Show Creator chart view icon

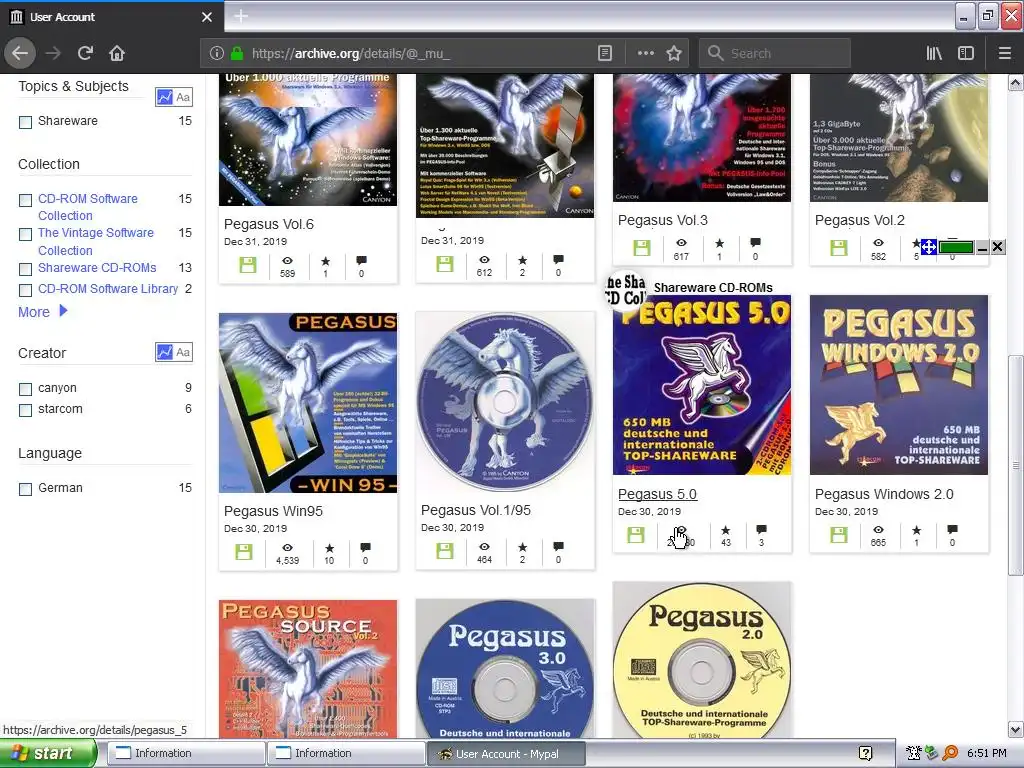pos(164,352)
